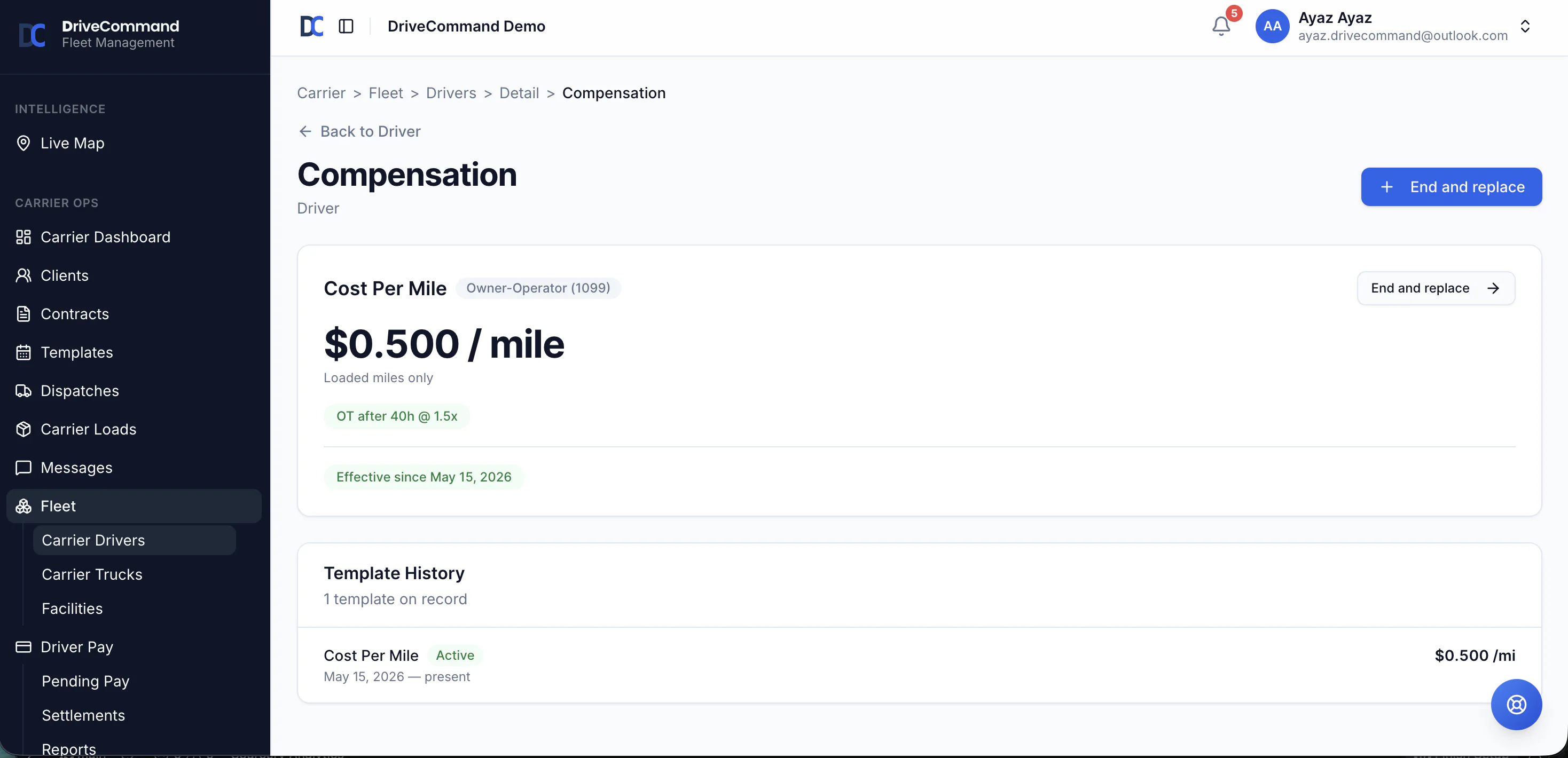
Task: Open the notifications bell
Action: (x=1220, y=26)
